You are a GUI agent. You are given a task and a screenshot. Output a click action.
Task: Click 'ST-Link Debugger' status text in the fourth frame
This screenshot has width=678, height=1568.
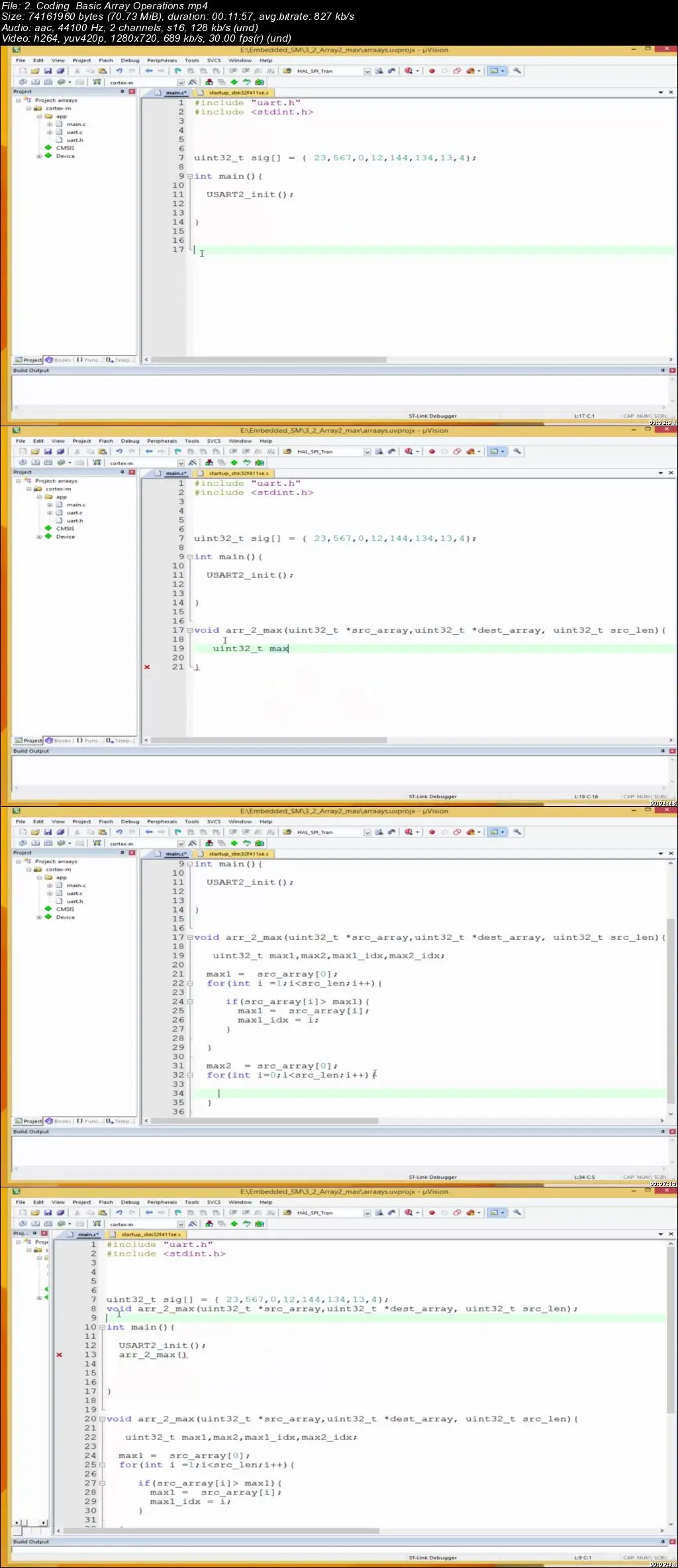coord(433,1558)
